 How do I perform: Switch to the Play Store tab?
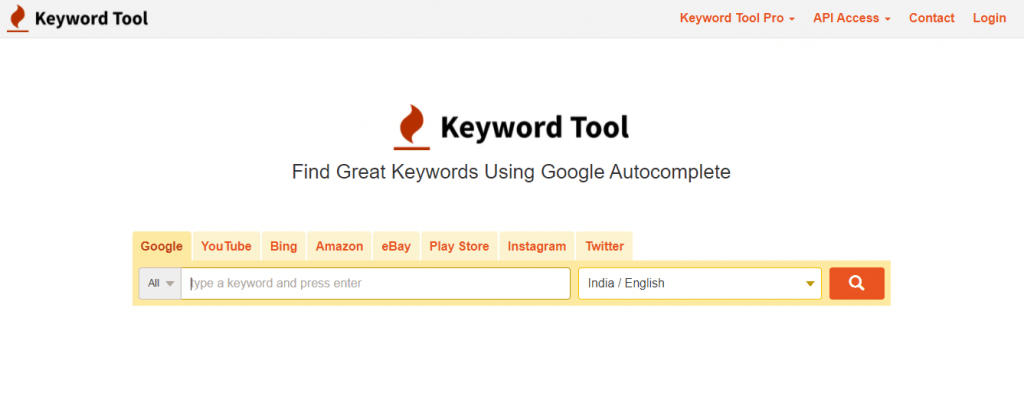(x=459, y=246)
